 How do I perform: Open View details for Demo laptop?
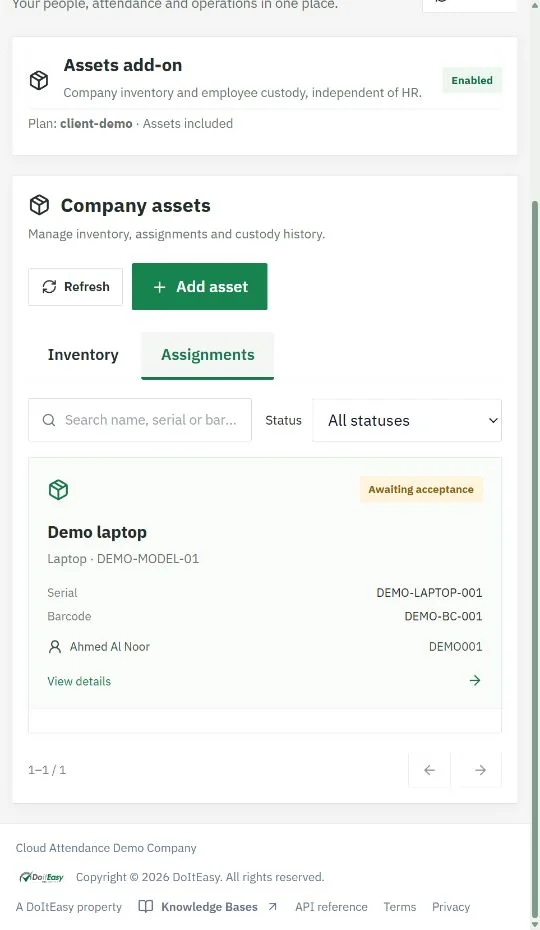[x=79, y=681]
